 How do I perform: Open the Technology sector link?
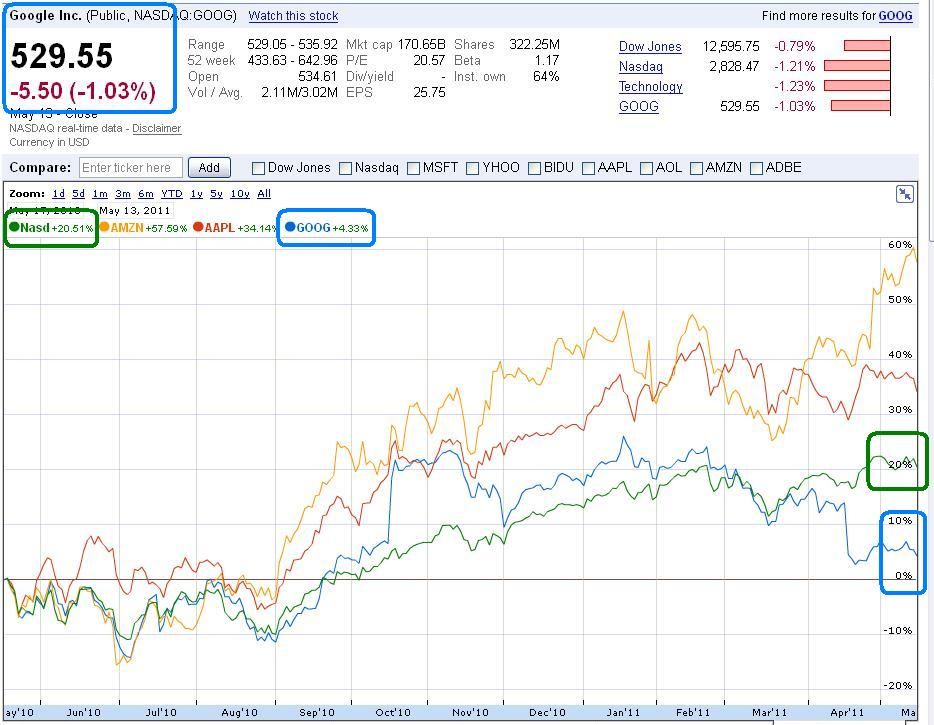pos(650,86)
